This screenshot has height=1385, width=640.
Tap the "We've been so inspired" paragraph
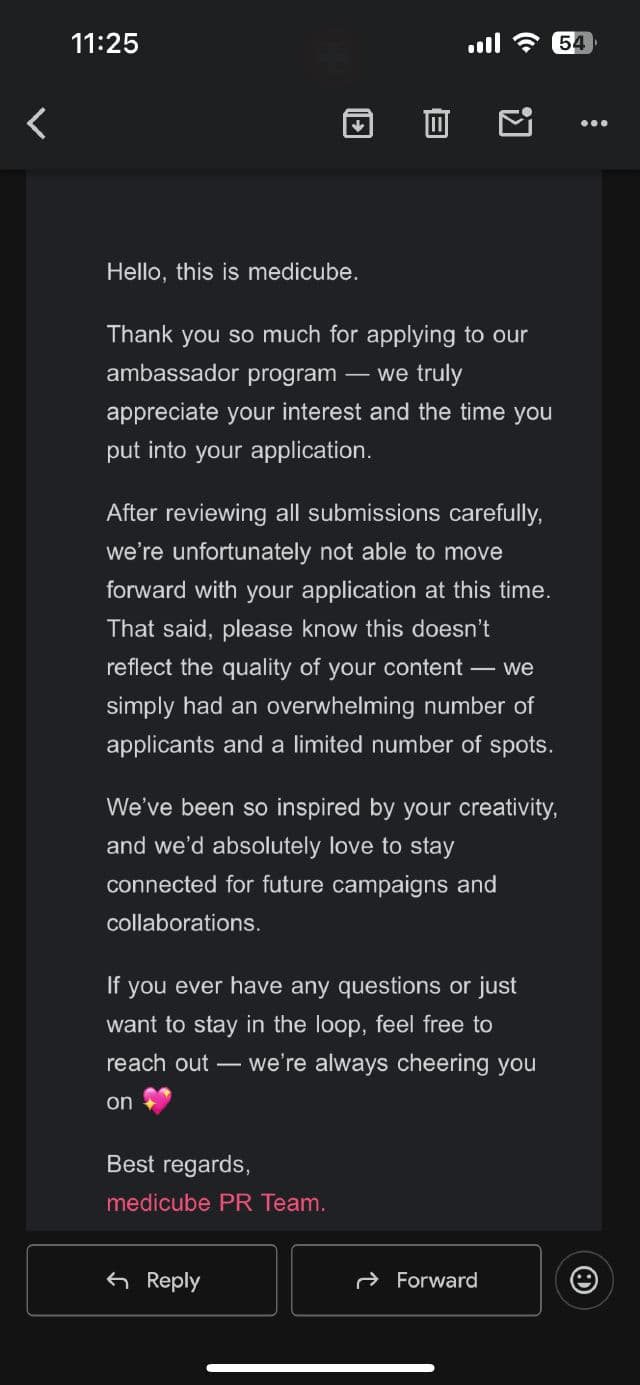pyautogui.click(x=330, y=865)
